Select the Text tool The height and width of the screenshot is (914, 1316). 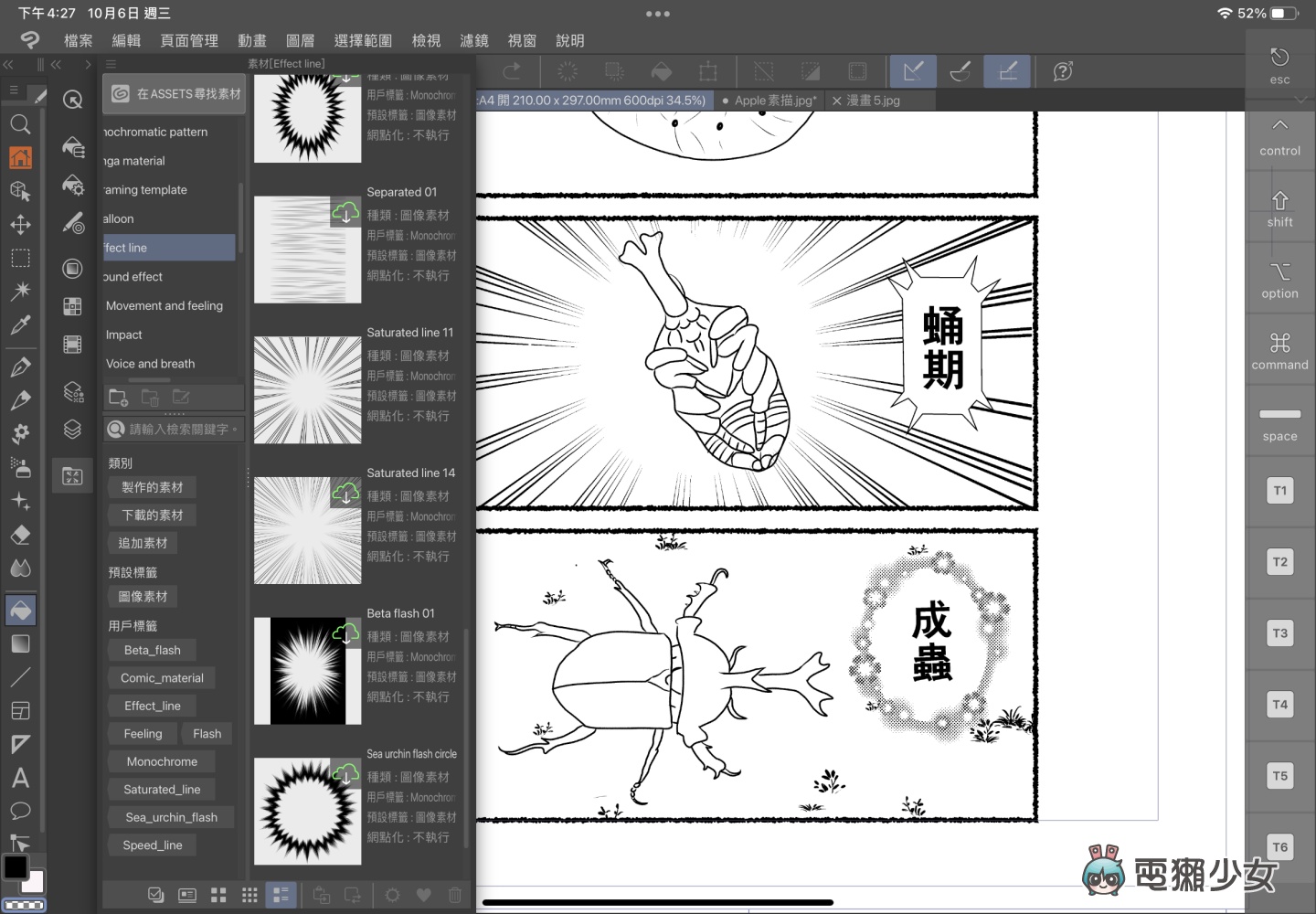coord(20,778)
